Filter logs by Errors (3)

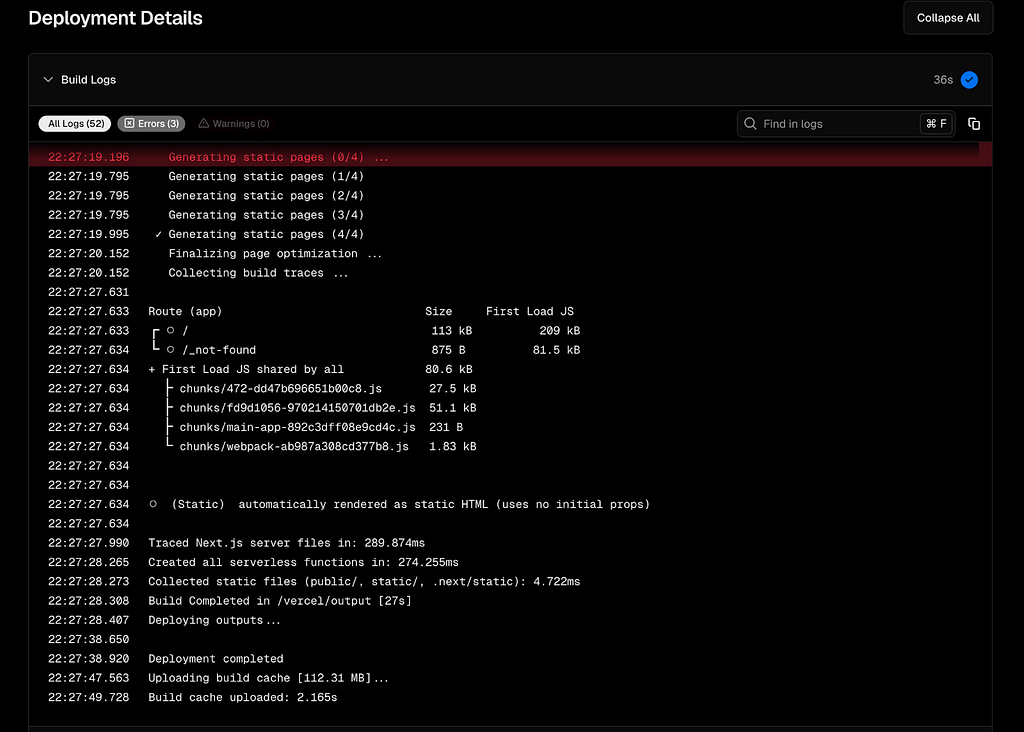[x=152, y=123]
